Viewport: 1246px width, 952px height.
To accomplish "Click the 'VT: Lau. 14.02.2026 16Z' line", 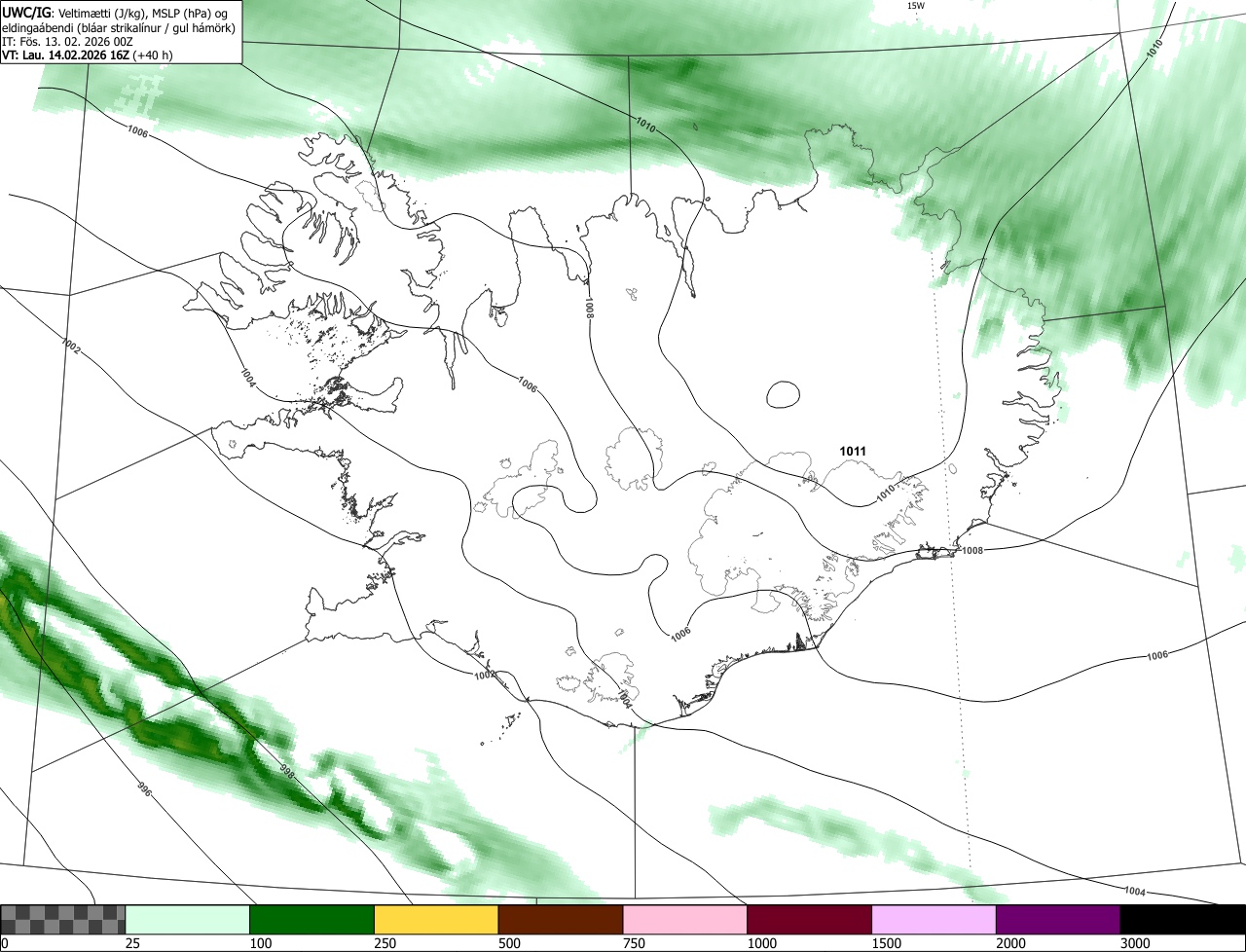I will tap(65, 55).
